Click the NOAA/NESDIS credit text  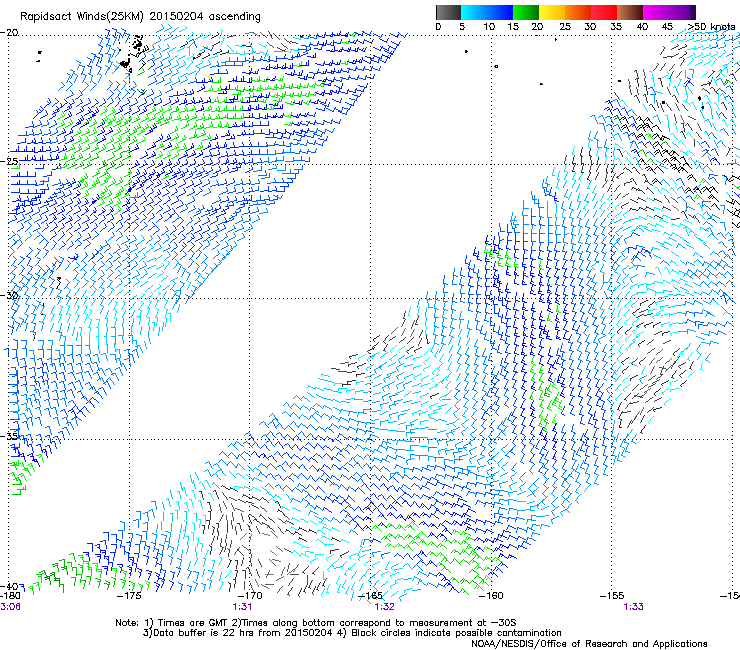pos(589,644)
